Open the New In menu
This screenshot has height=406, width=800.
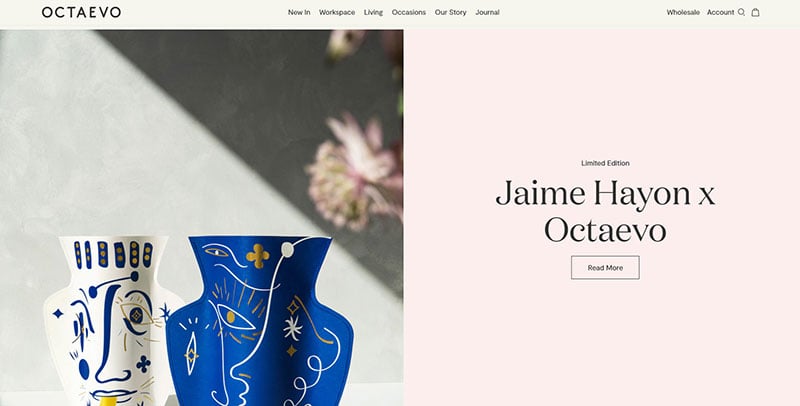[299, 12]
